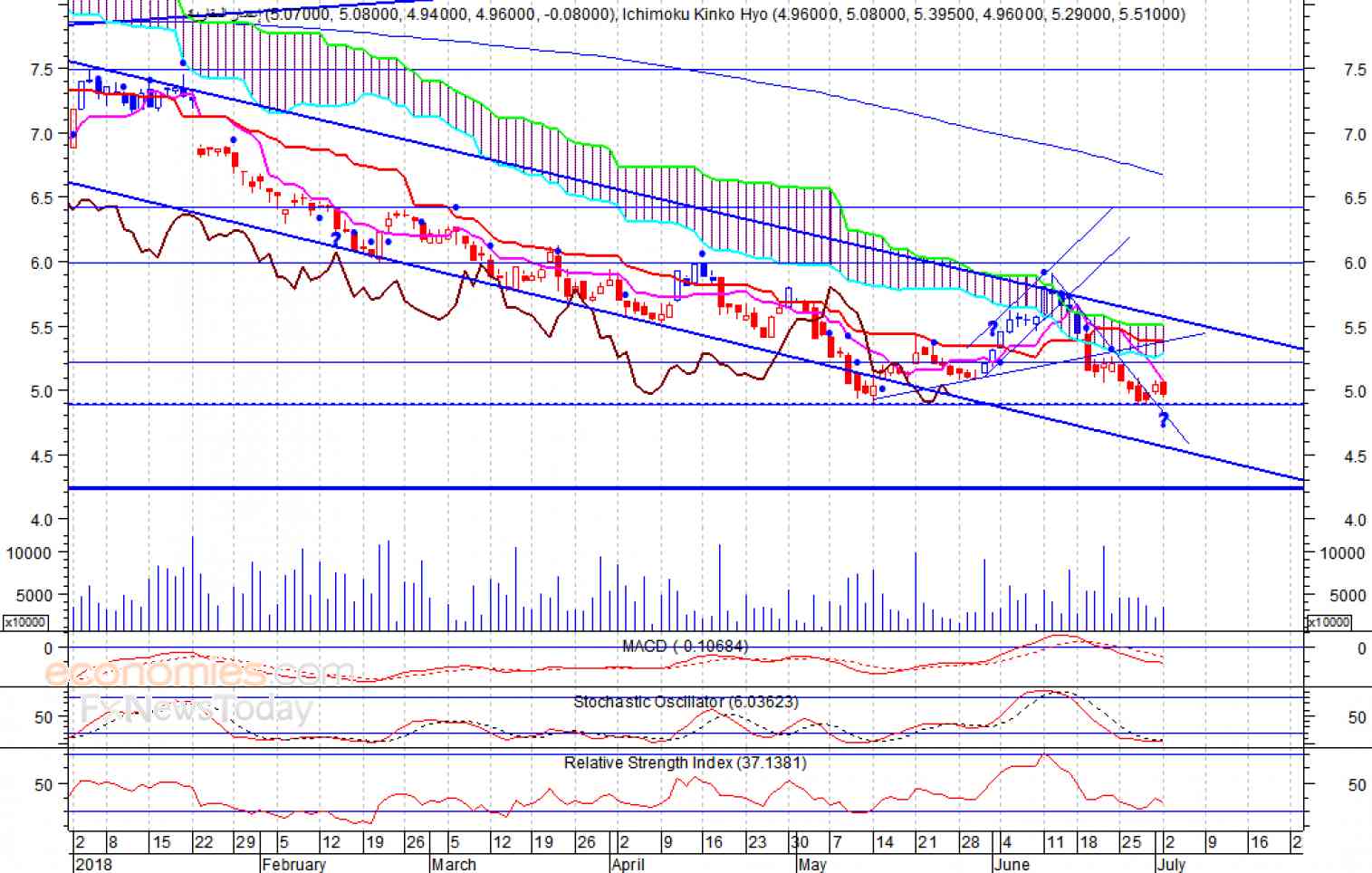This screenshot has width=1372, height=873.
Task: Click the 2018 year label
Action: pyautogui.click(x=94, y=864)
